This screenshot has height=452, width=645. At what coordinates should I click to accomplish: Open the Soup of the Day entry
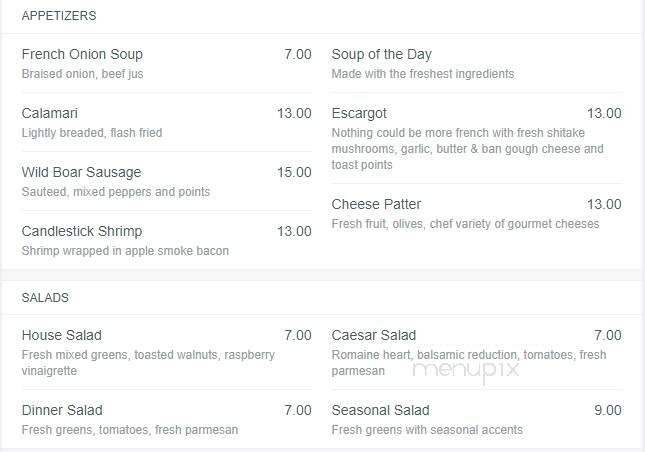tap(381, 54)
